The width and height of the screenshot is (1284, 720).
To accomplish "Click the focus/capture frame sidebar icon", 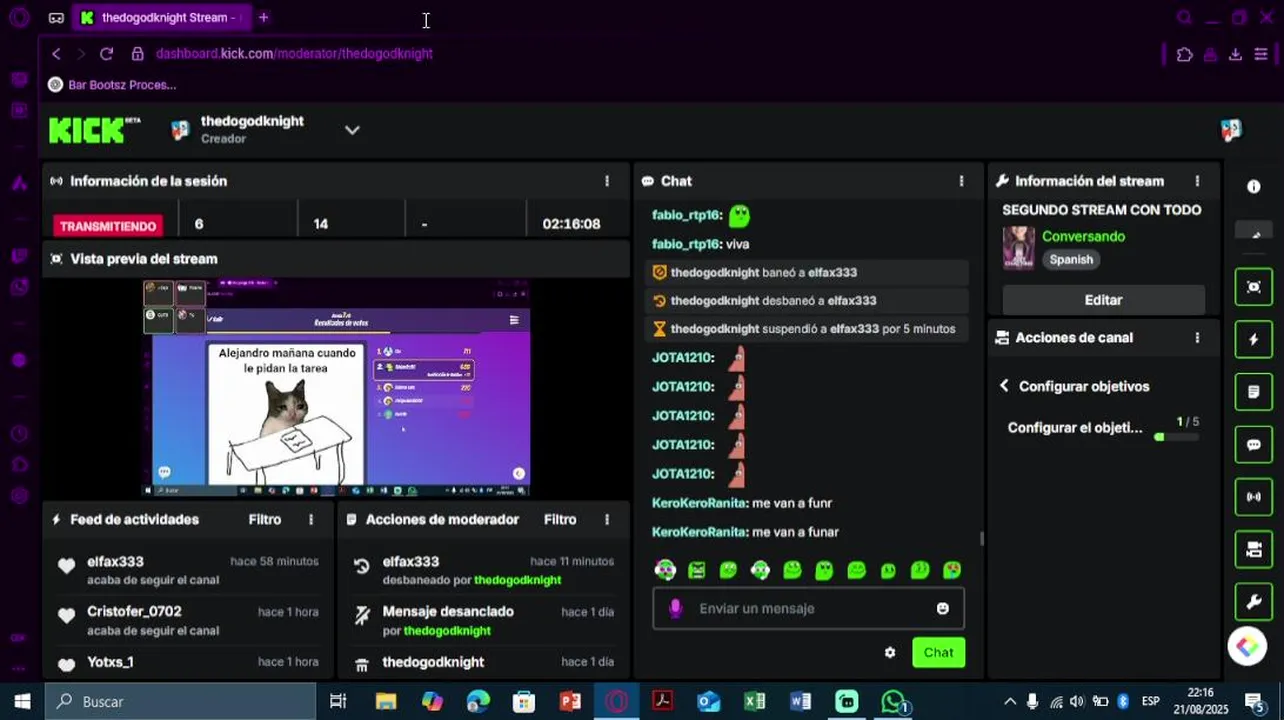I will [x=1253, y=287].
